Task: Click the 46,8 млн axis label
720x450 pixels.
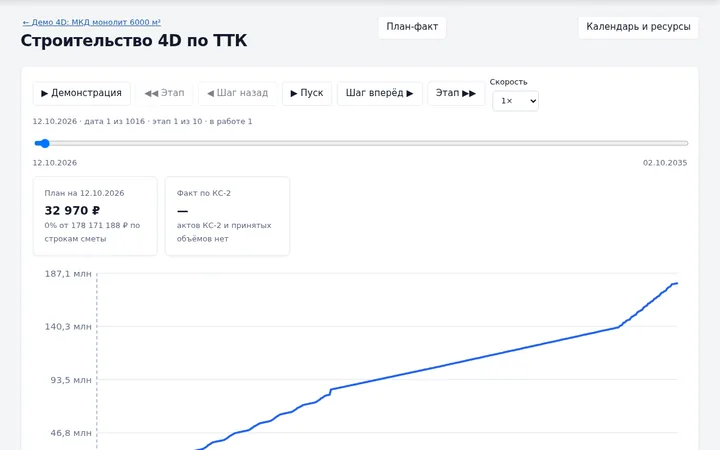Action: click(x=71, y=433)
